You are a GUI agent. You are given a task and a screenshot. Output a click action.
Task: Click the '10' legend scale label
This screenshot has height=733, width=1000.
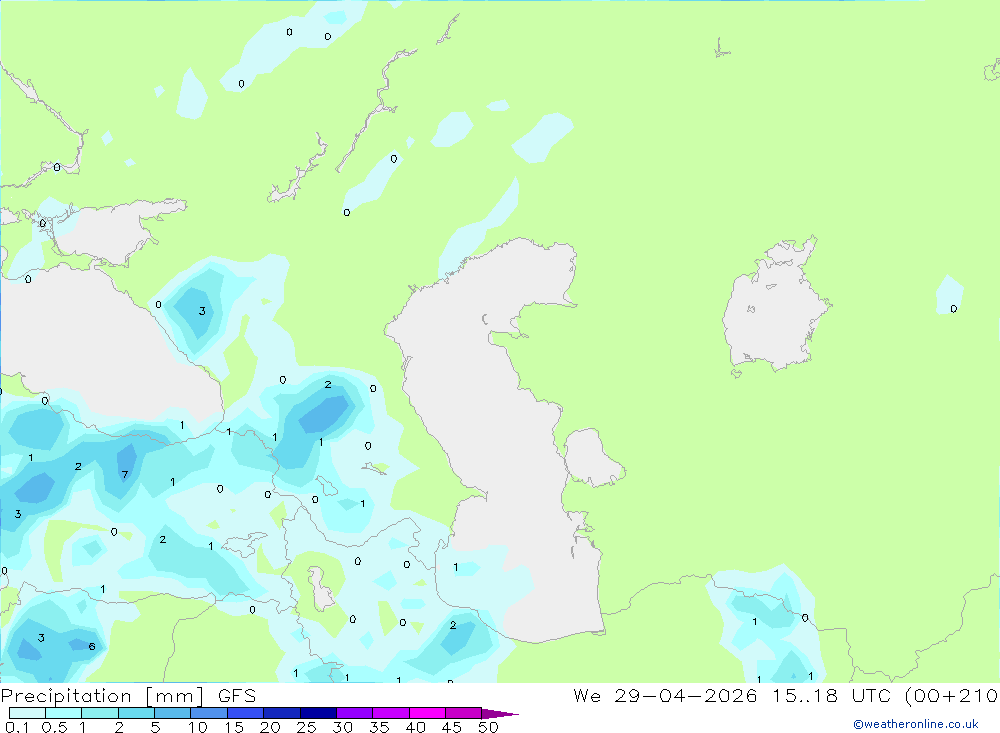[x=198, y=727]
